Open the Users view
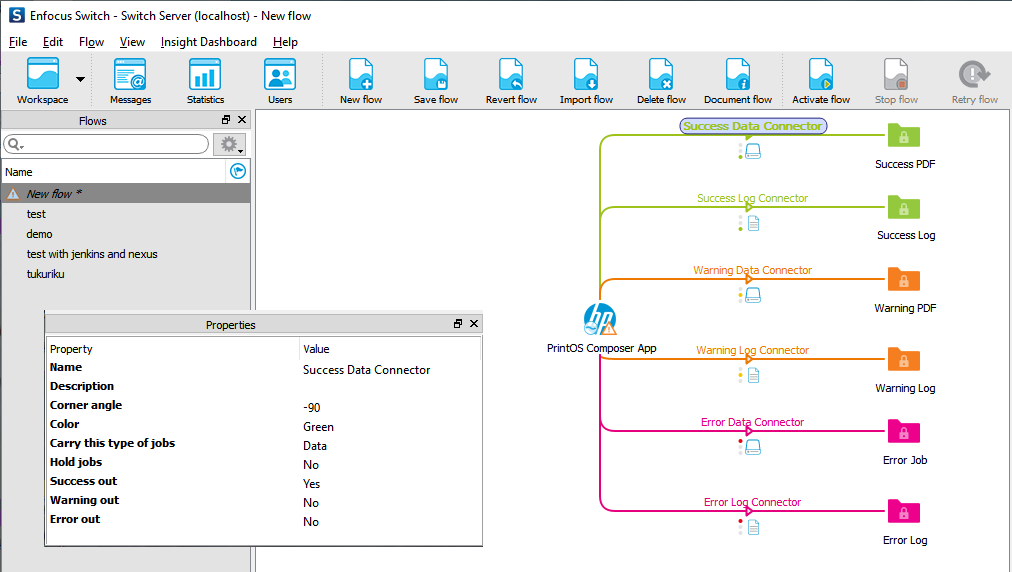 (280, 81)
